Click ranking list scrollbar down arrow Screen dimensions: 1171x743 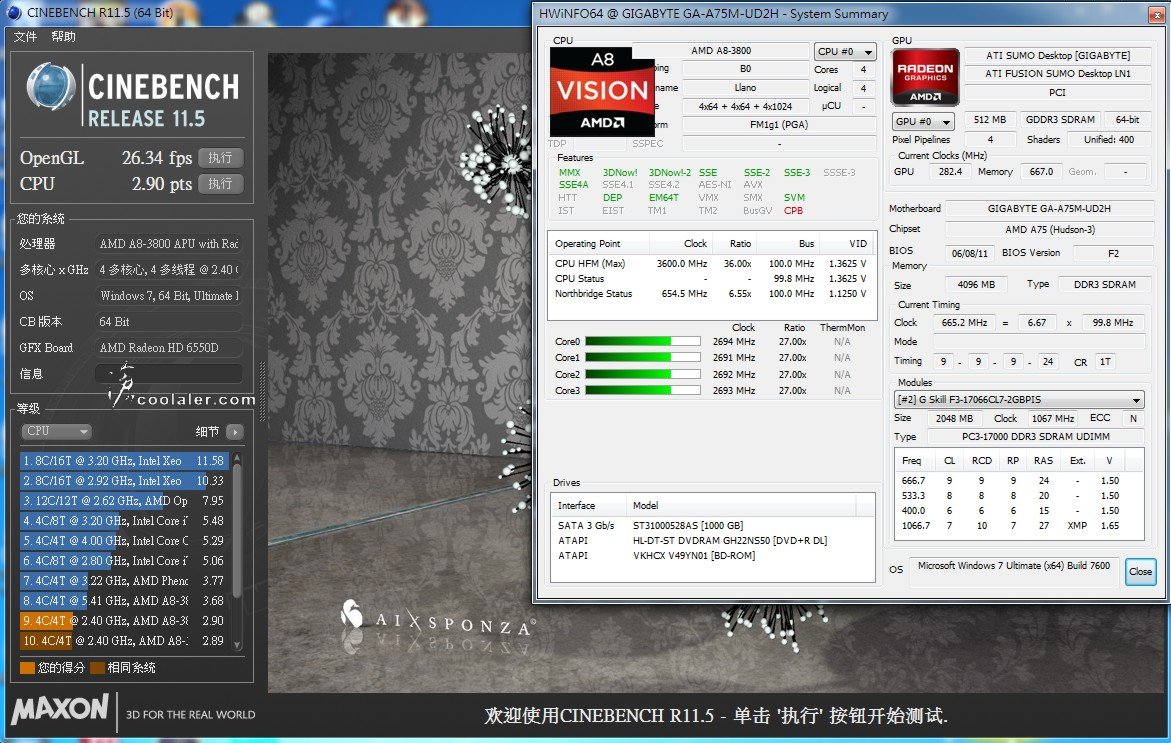click(237, 645)
